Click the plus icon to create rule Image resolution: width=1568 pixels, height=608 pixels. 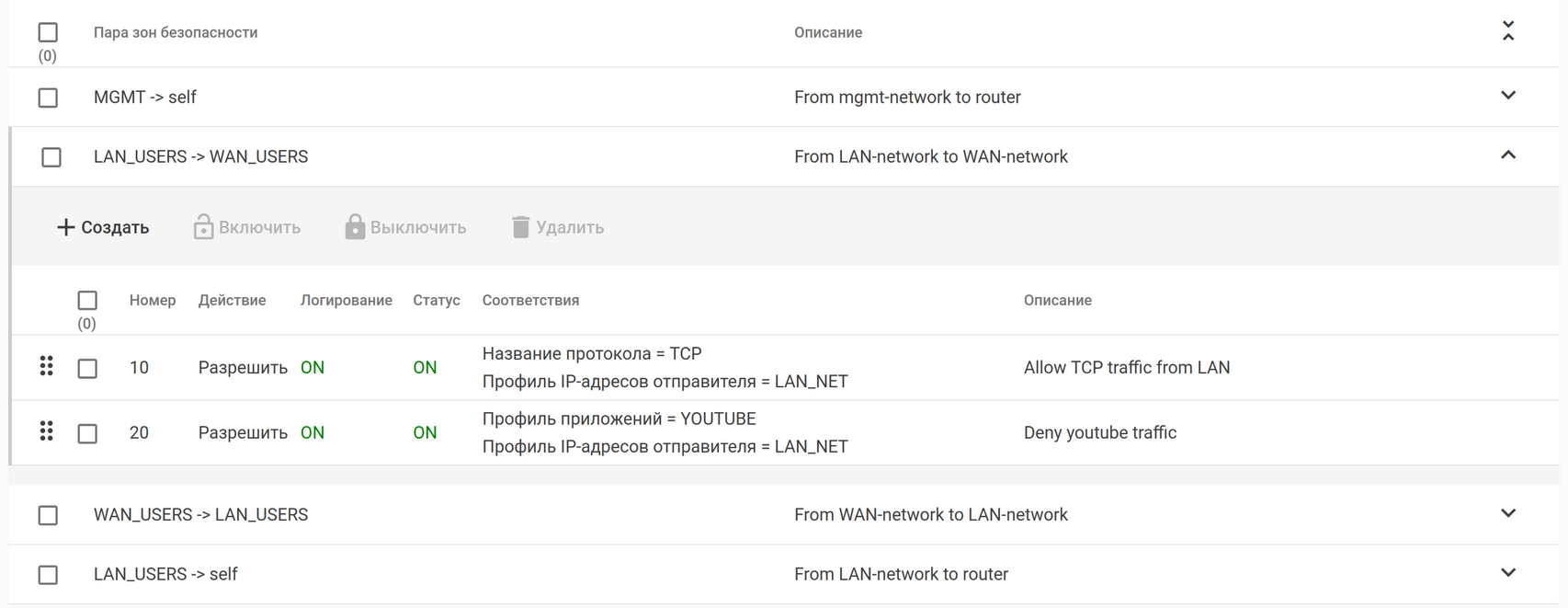coord(65,227)
